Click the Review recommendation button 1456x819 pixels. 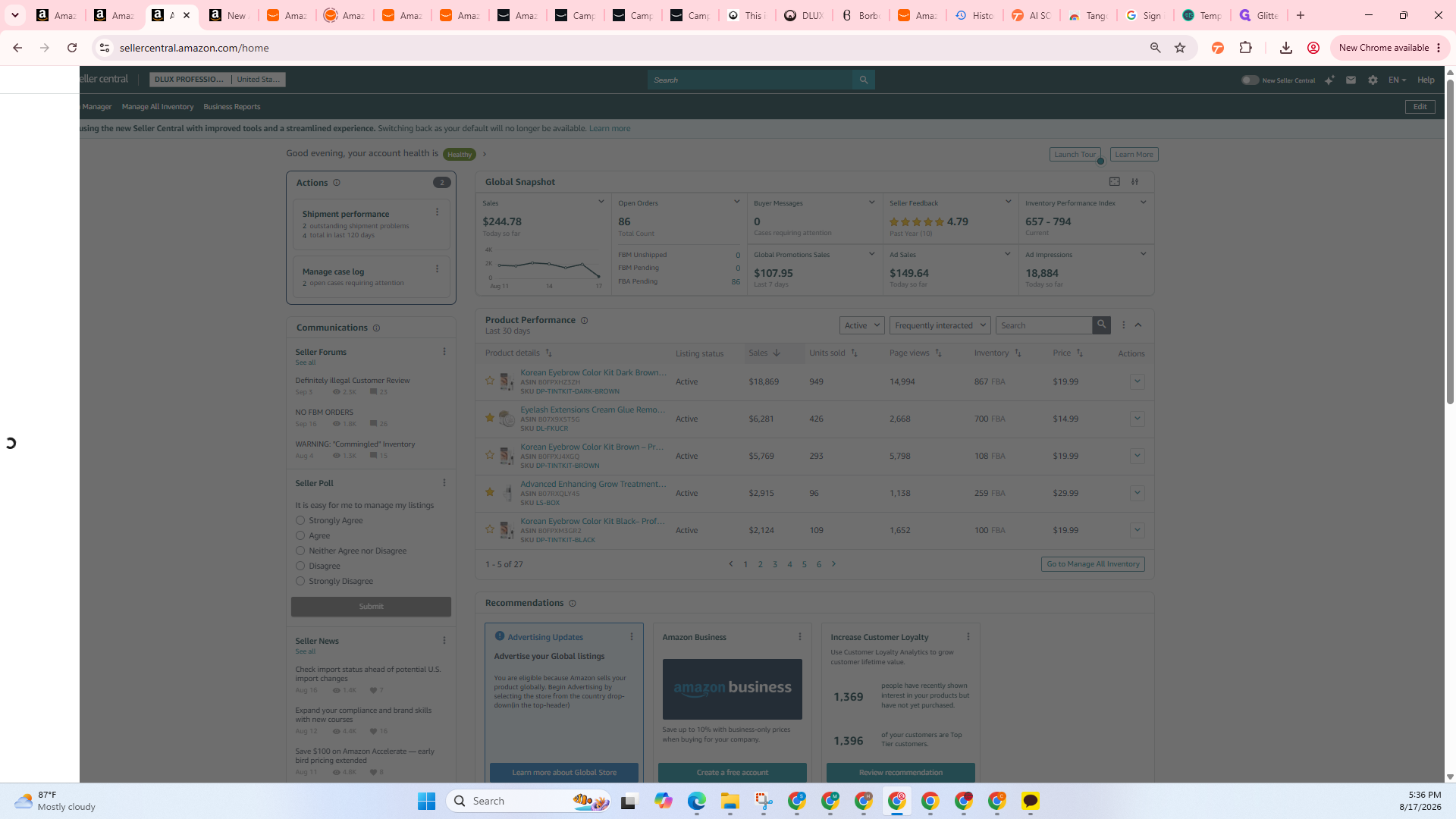(901, 773)
